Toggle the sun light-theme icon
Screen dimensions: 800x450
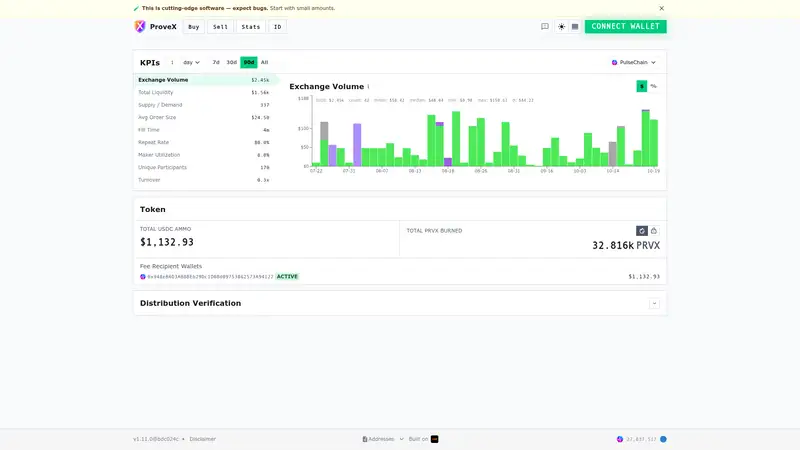[561, 27]
